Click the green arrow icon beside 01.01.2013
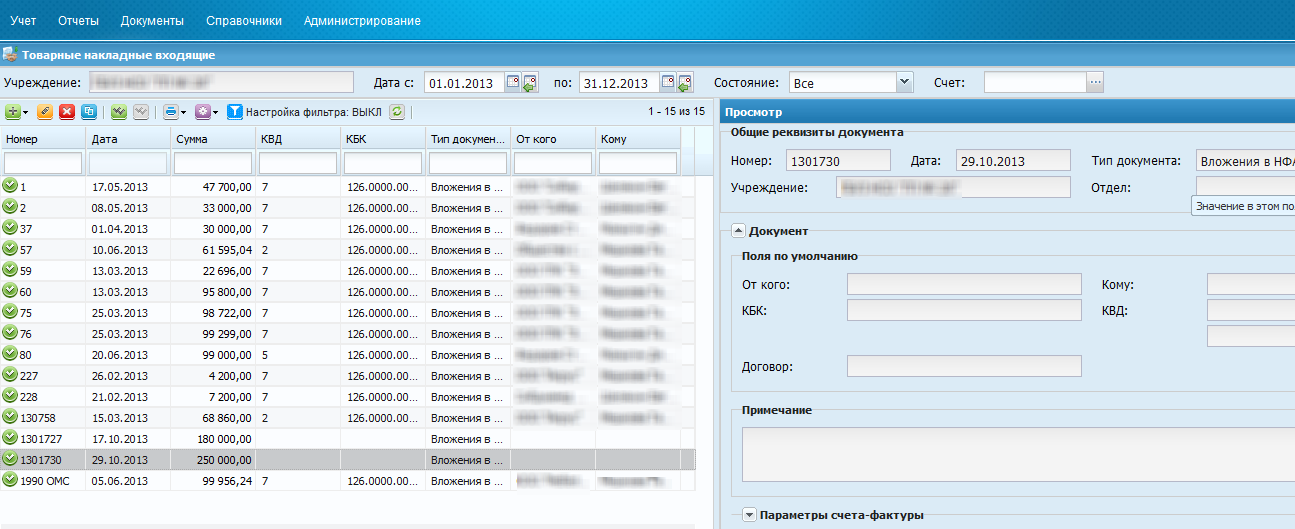 pos(530,83)
